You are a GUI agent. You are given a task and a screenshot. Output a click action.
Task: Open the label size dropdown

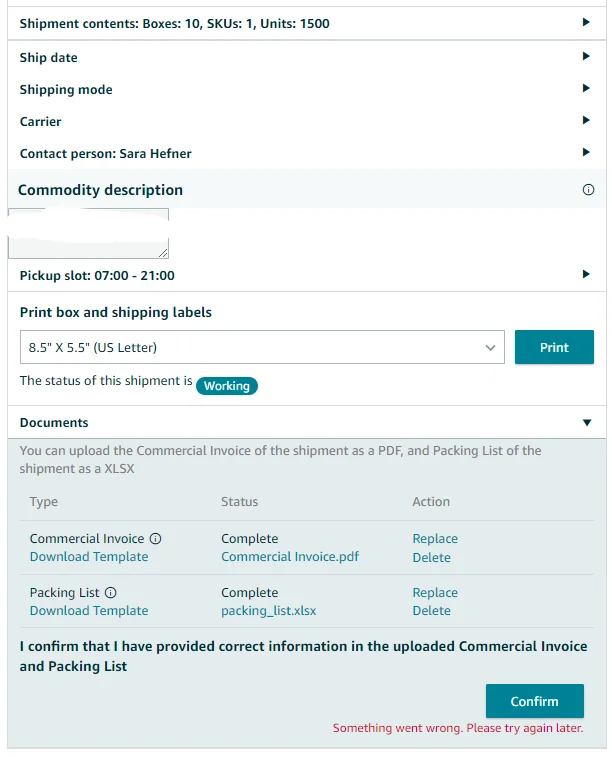[262, 347]
